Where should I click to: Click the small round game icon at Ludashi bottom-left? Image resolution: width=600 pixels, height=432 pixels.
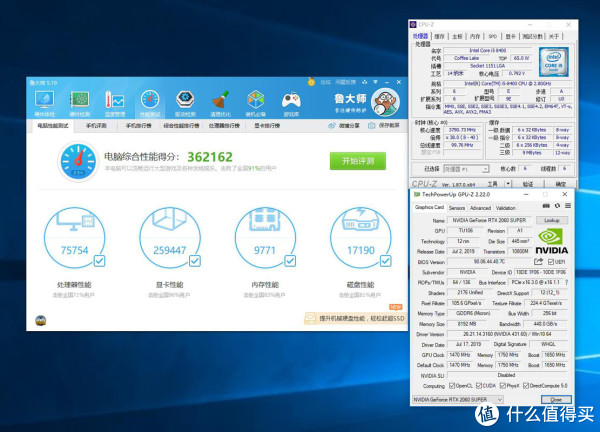(41, 320)
